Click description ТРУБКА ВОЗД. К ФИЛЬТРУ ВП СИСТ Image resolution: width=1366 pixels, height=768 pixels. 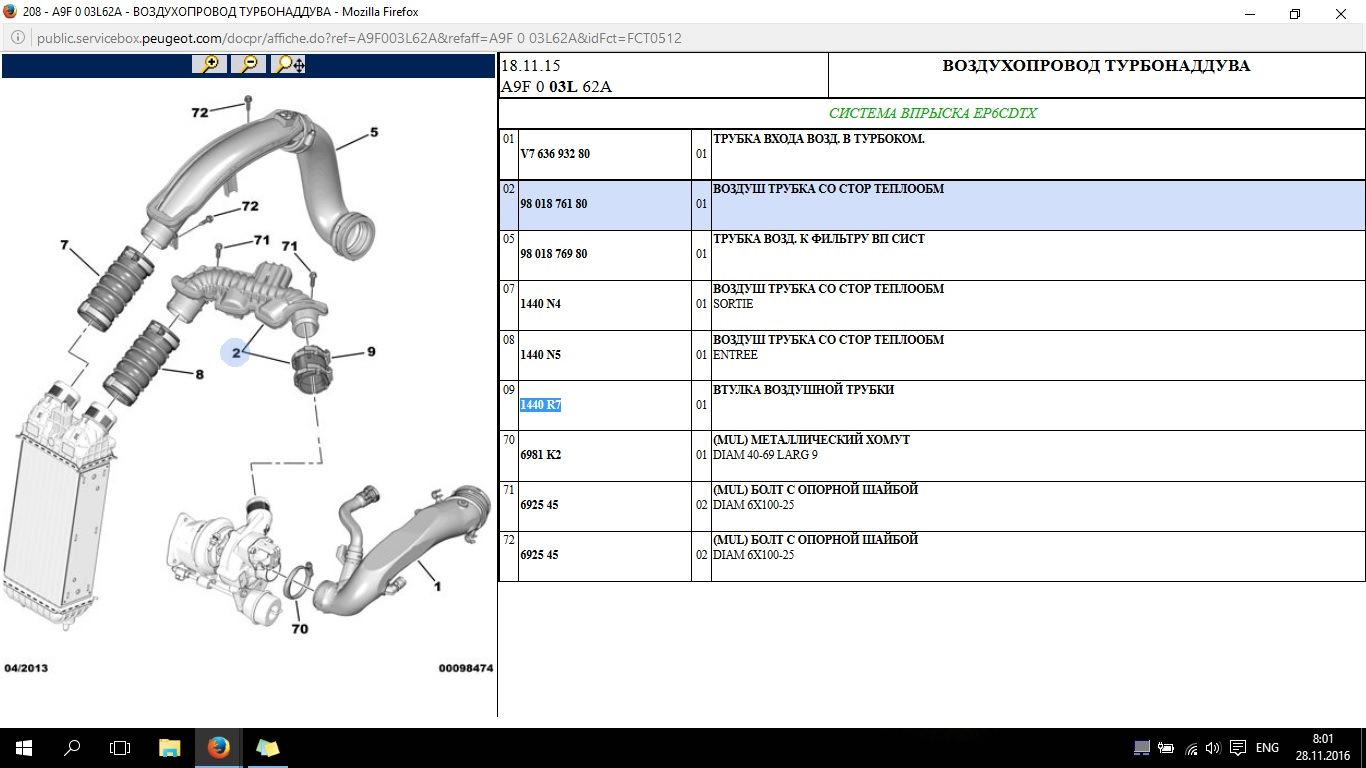[818, 239]
